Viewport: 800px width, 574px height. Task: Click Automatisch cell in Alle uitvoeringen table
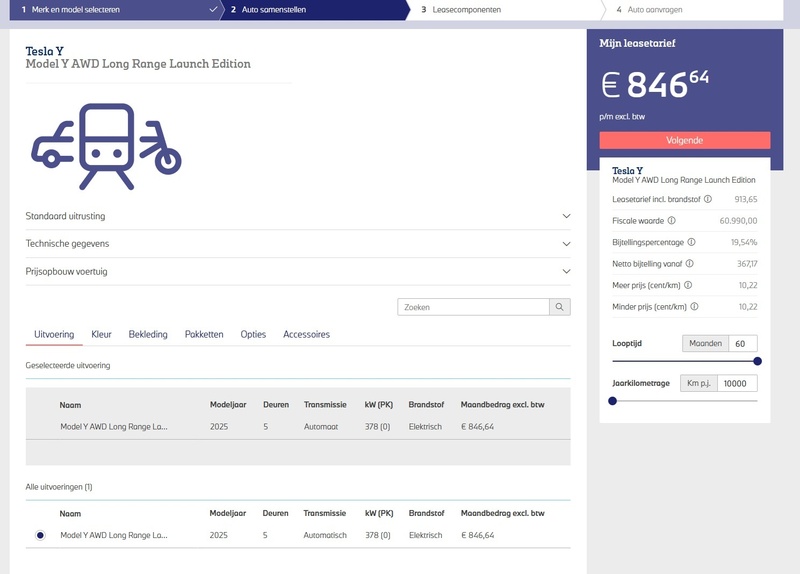325,535
